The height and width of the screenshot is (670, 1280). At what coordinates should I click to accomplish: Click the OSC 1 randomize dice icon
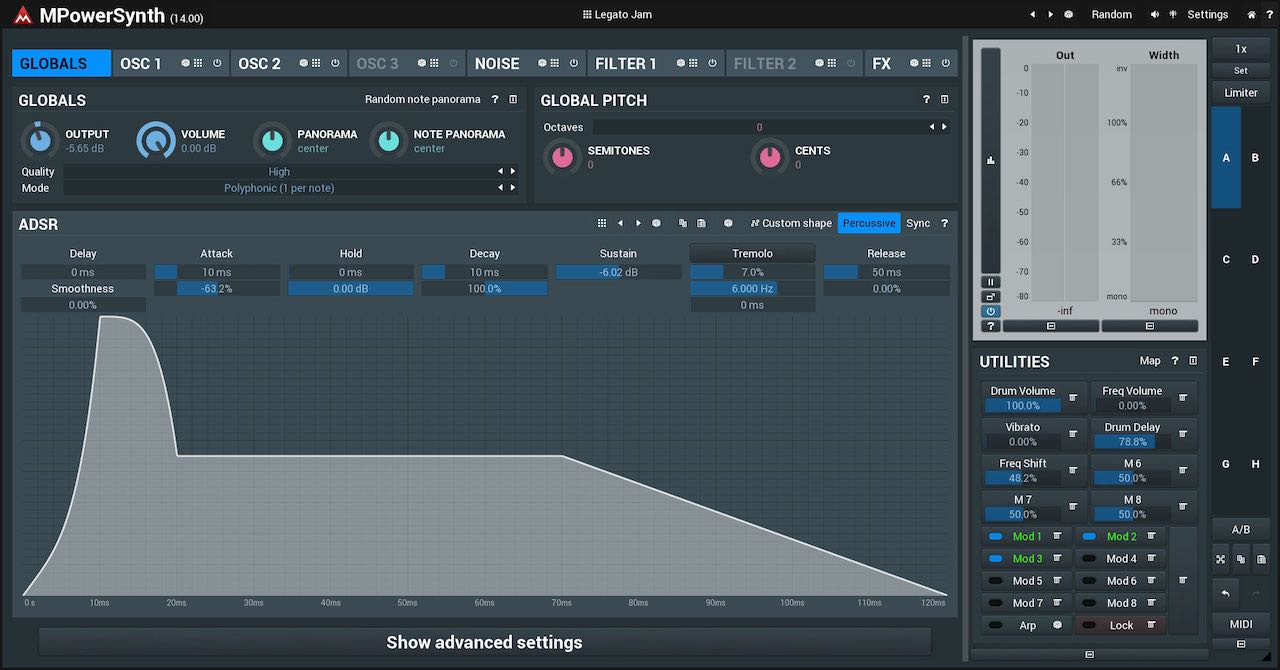click(186, 63)
